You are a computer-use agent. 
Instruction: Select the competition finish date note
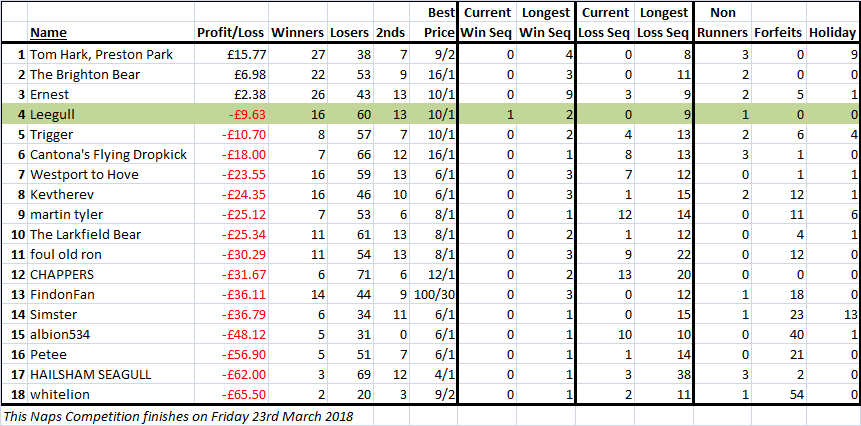(178, 416)
